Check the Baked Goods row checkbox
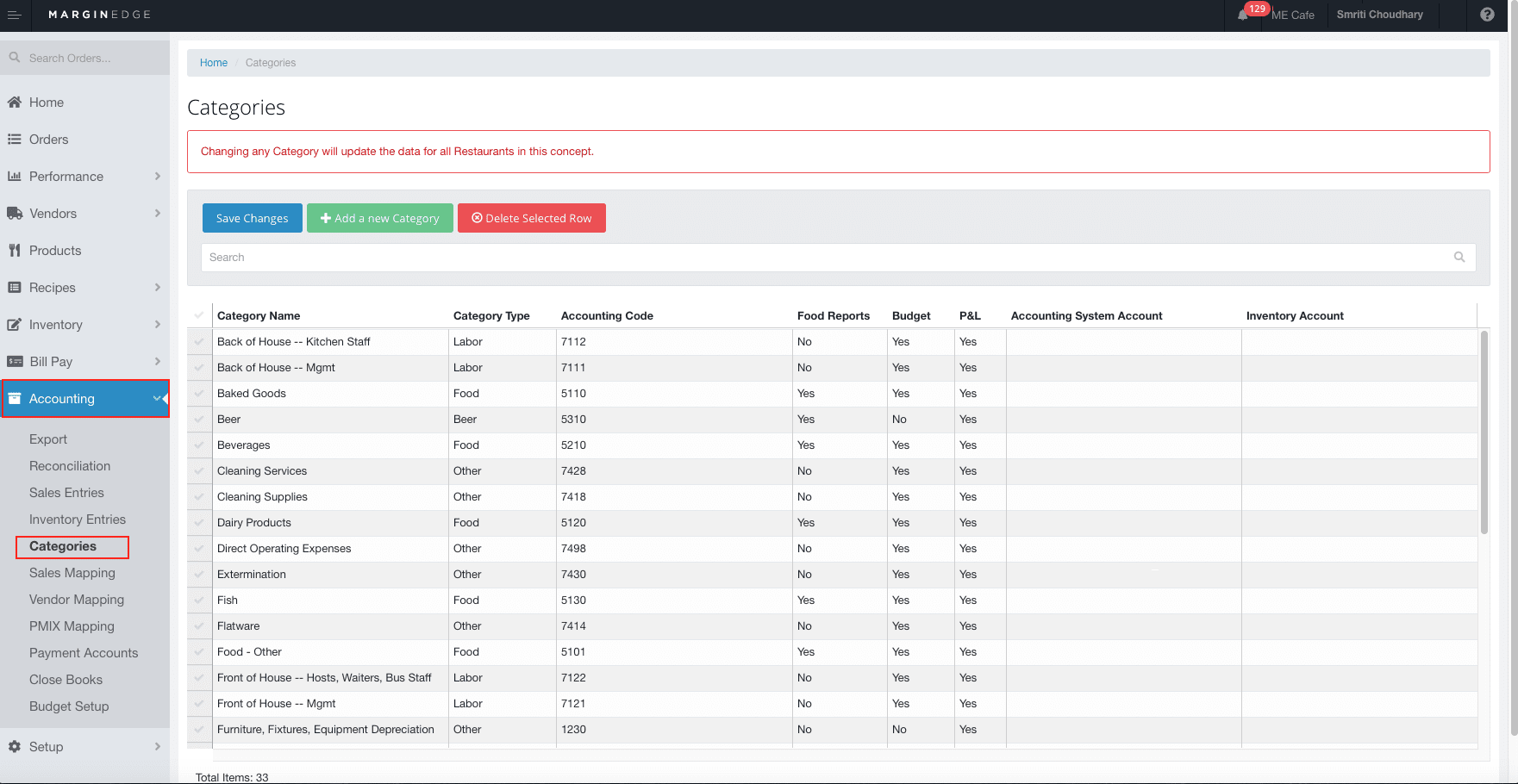Image resolution: width=1518 pixels, height=784 pixels. [199, 393]
